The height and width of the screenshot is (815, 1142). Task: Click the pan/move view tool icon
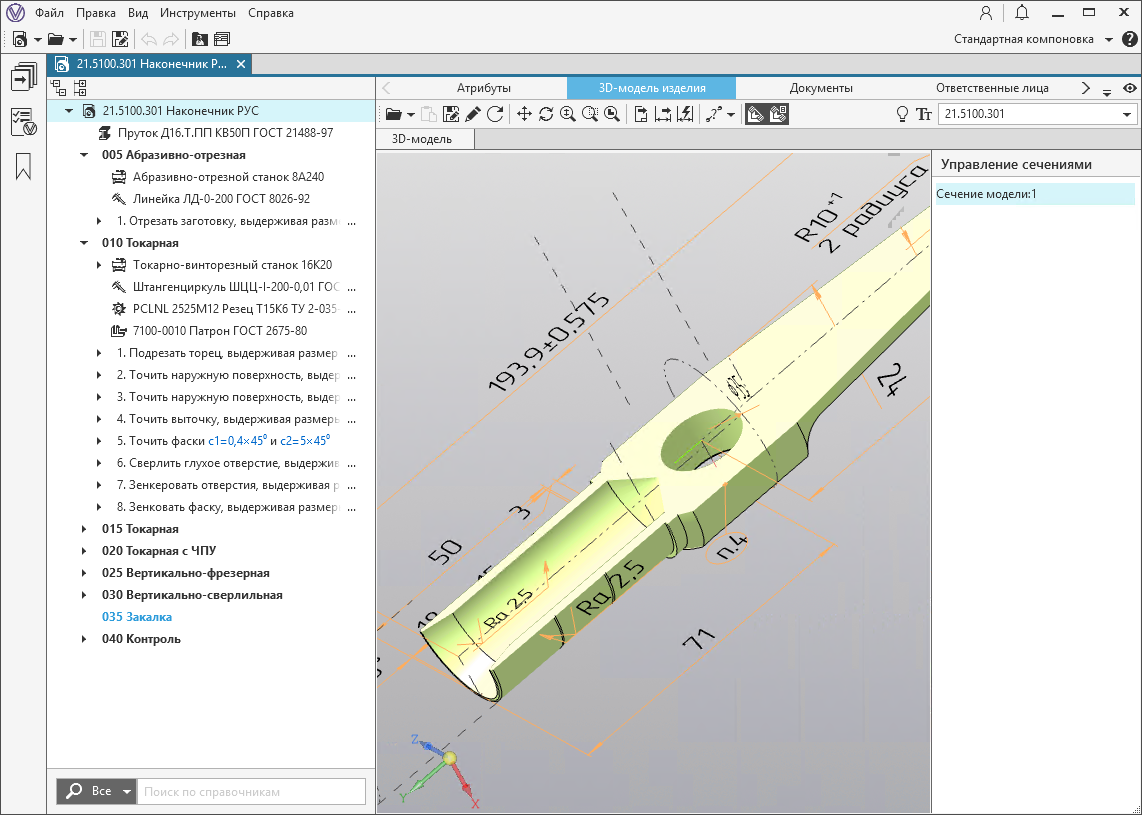524,114
